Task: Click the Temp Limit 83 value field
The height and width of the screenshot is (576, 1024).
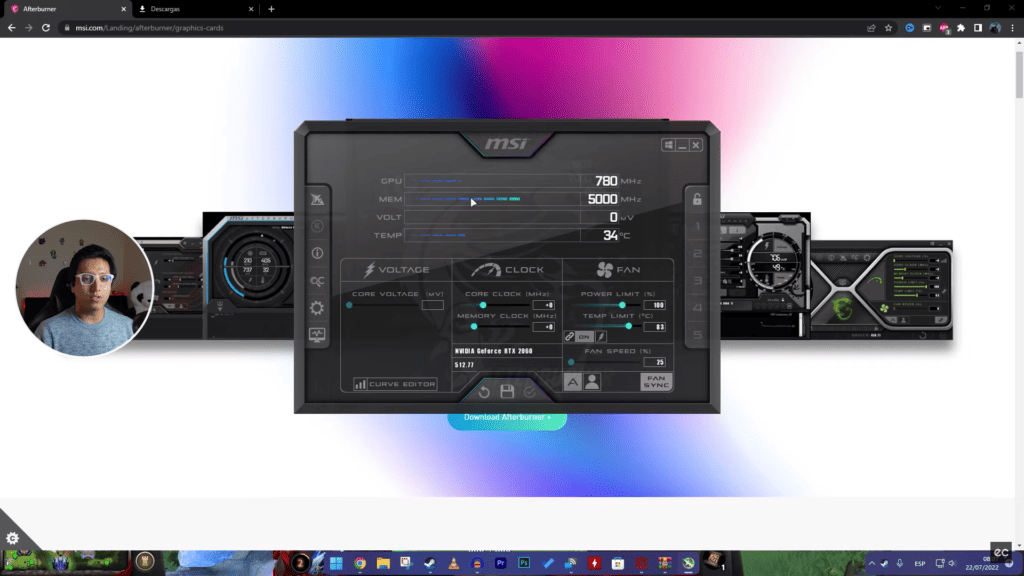Action: click(654, 327)
